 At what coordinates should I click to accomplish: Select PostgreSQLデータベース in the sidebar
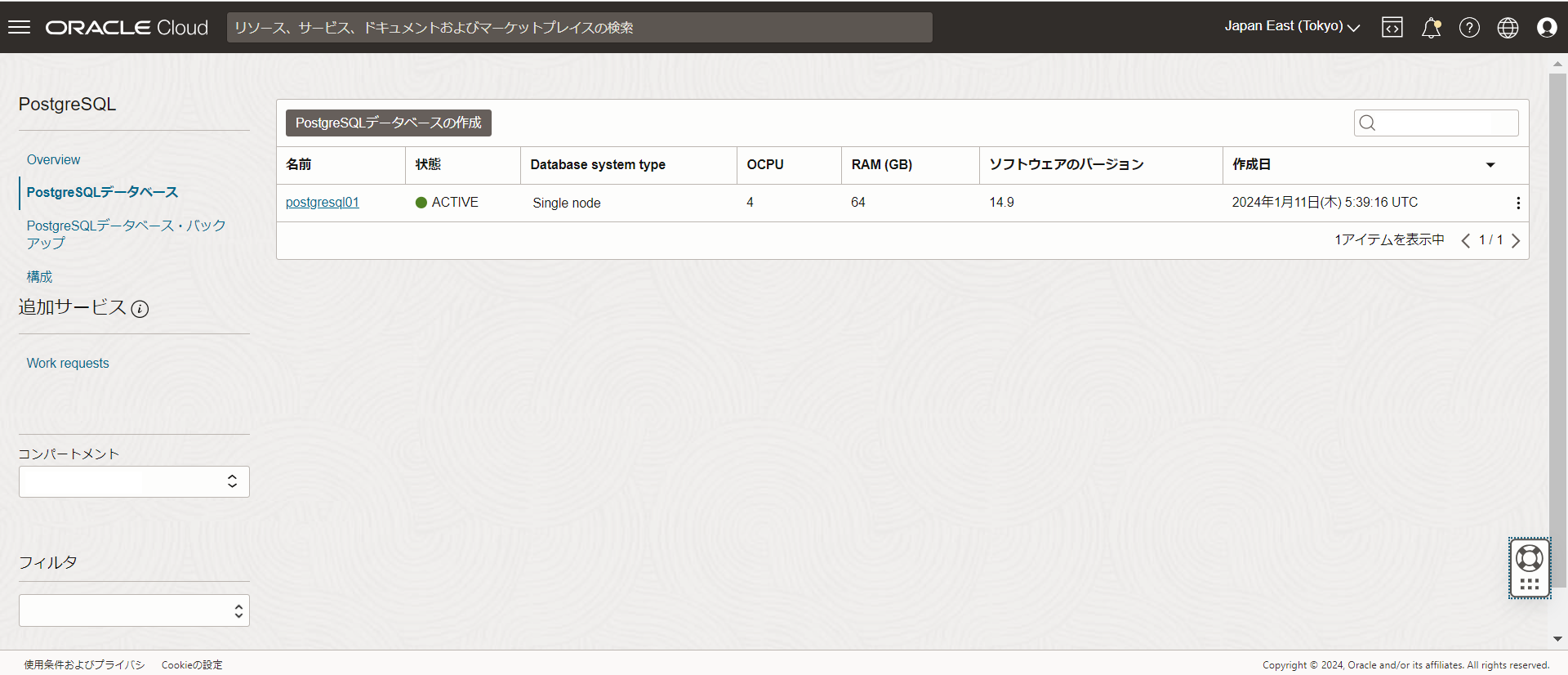point(102,192)
